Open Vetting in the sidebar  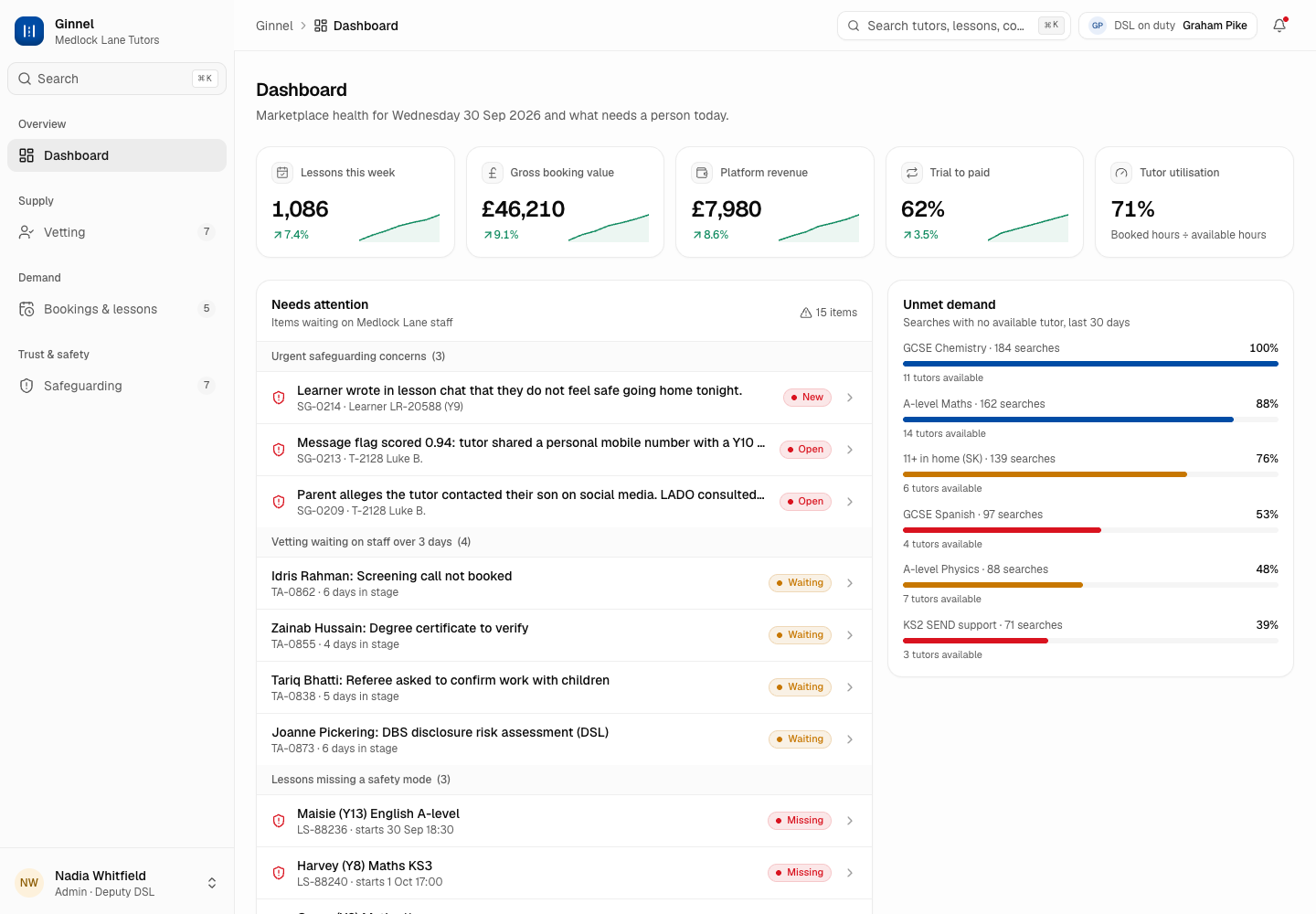(117, 232)
